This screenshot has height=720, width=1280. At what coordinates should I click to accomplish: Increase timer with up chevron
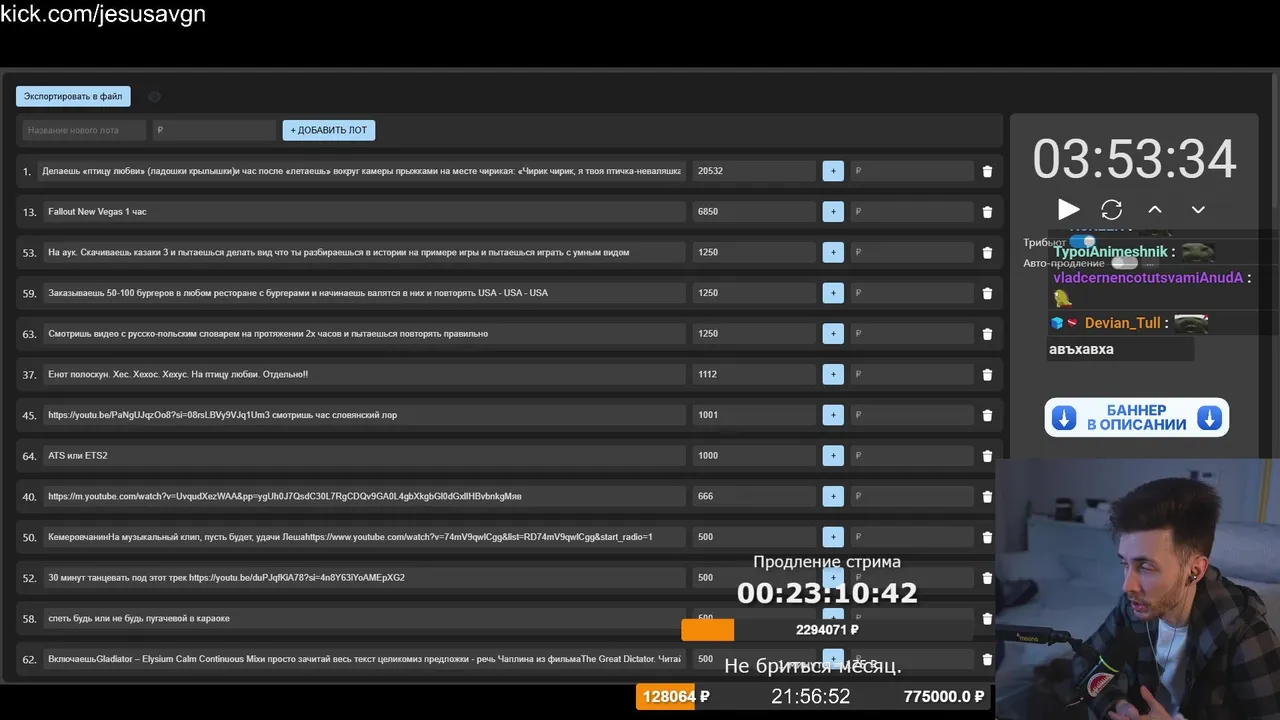coord(1155,210)
